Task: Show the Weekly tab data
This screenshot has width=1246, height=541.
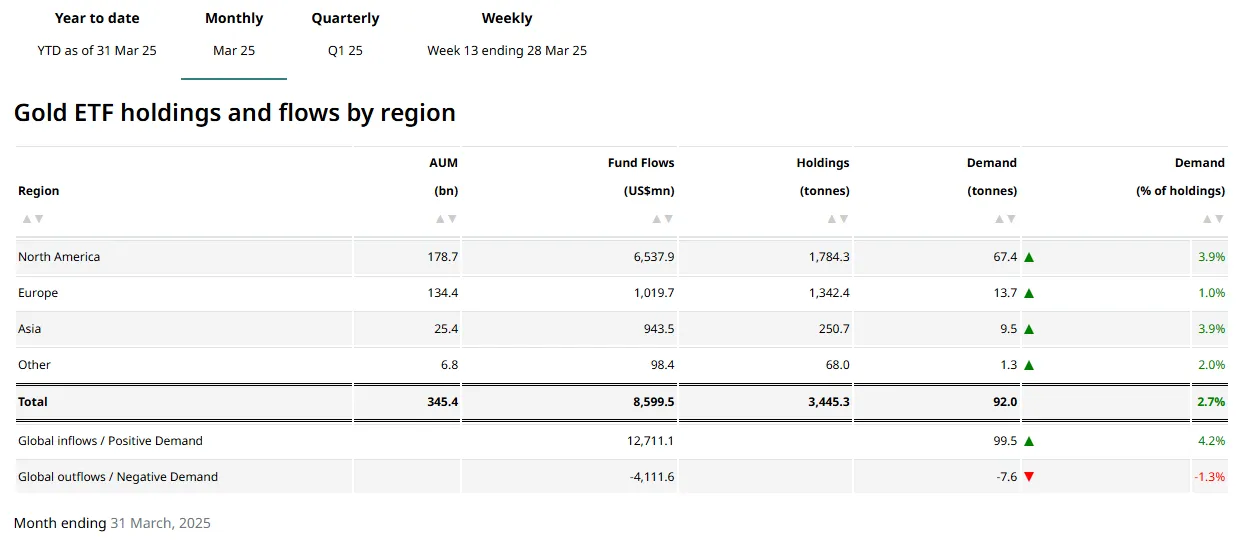Action: (x=506, y=34)
